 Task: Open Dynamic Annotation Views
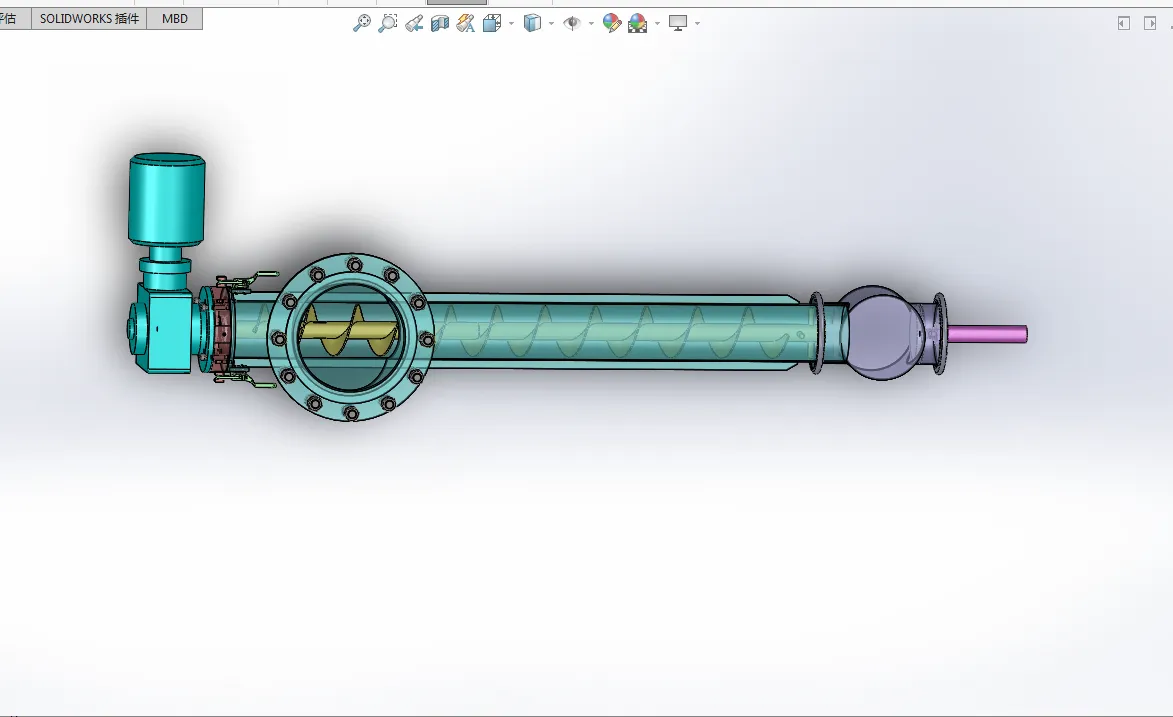[x=465, y=24]
